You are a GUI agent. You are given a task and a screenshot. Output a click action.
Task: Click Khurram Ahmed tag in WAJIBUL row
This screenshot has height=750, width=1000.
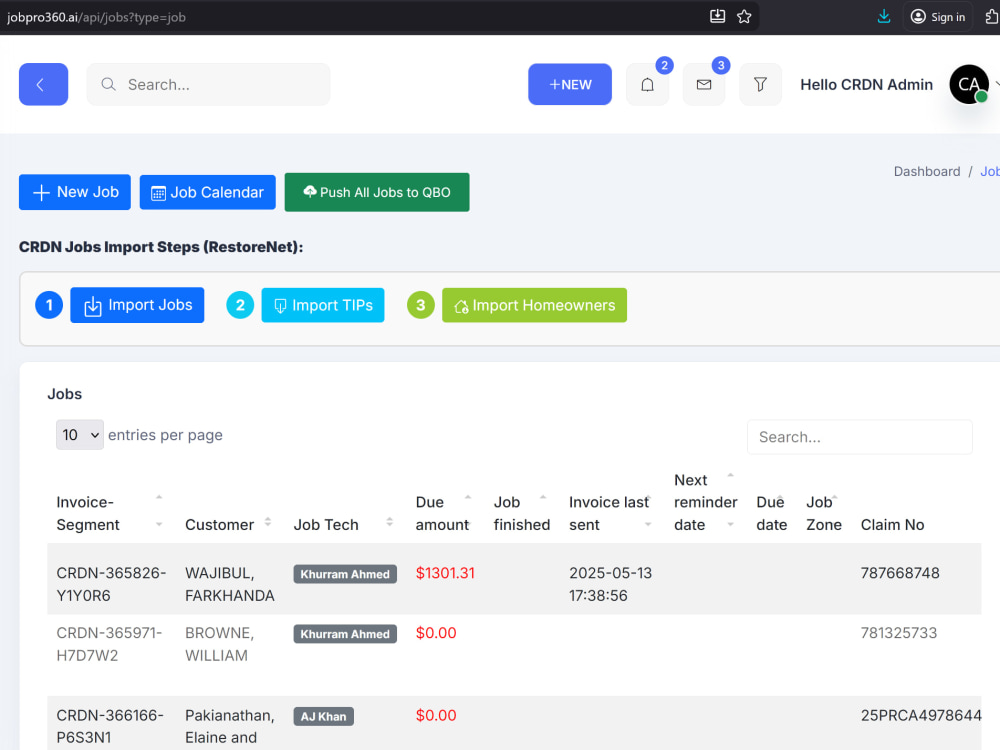345,574
